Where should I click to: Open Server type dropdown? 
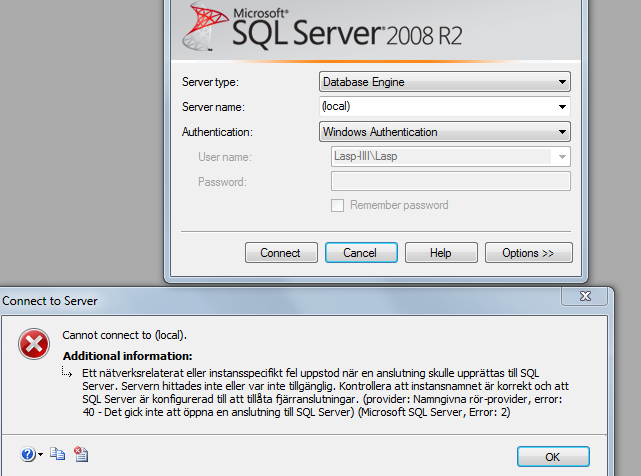point(444,82)
